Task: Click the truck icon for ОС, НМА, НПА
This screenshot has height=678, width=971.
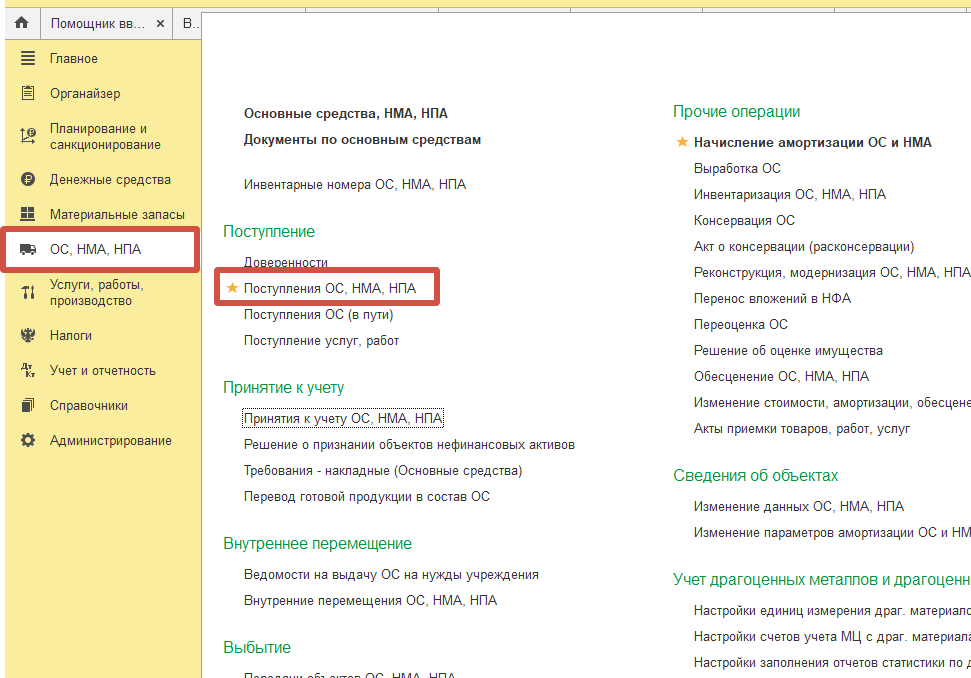Action: pyautogui.click(x=28, y=249)
